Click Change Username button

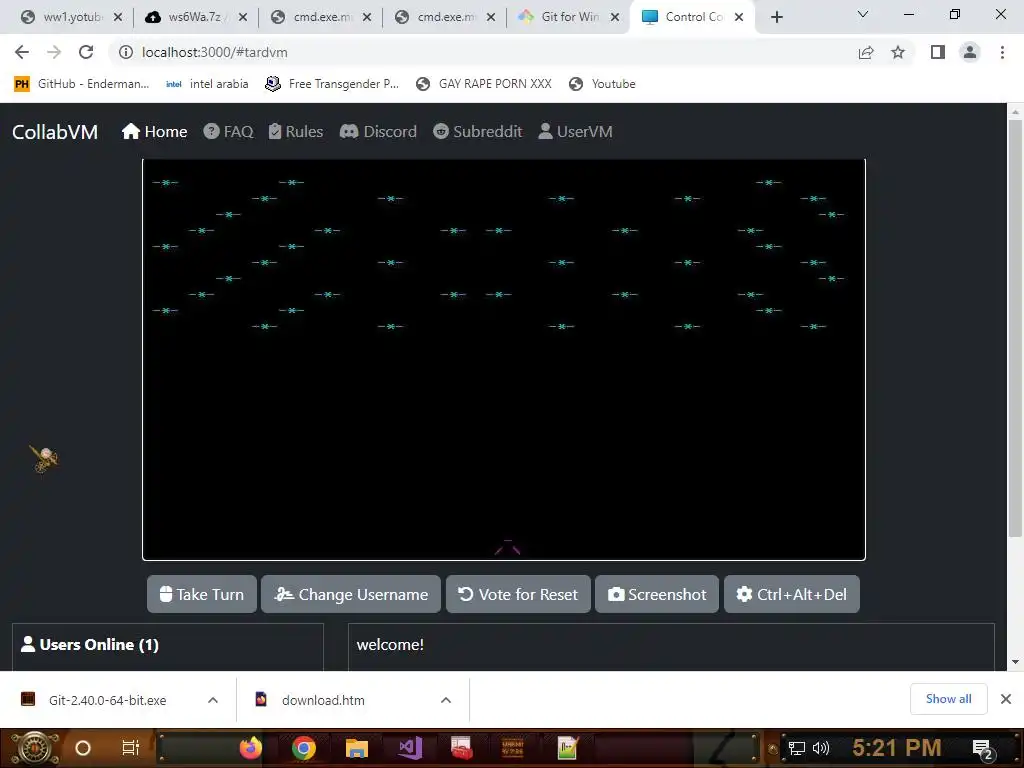(351, 594)
